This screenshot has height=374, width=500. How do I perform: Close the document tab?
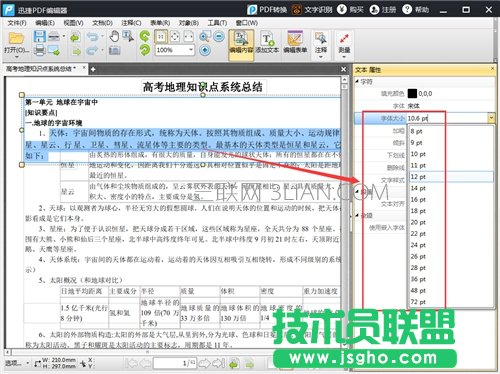(84, 68)
